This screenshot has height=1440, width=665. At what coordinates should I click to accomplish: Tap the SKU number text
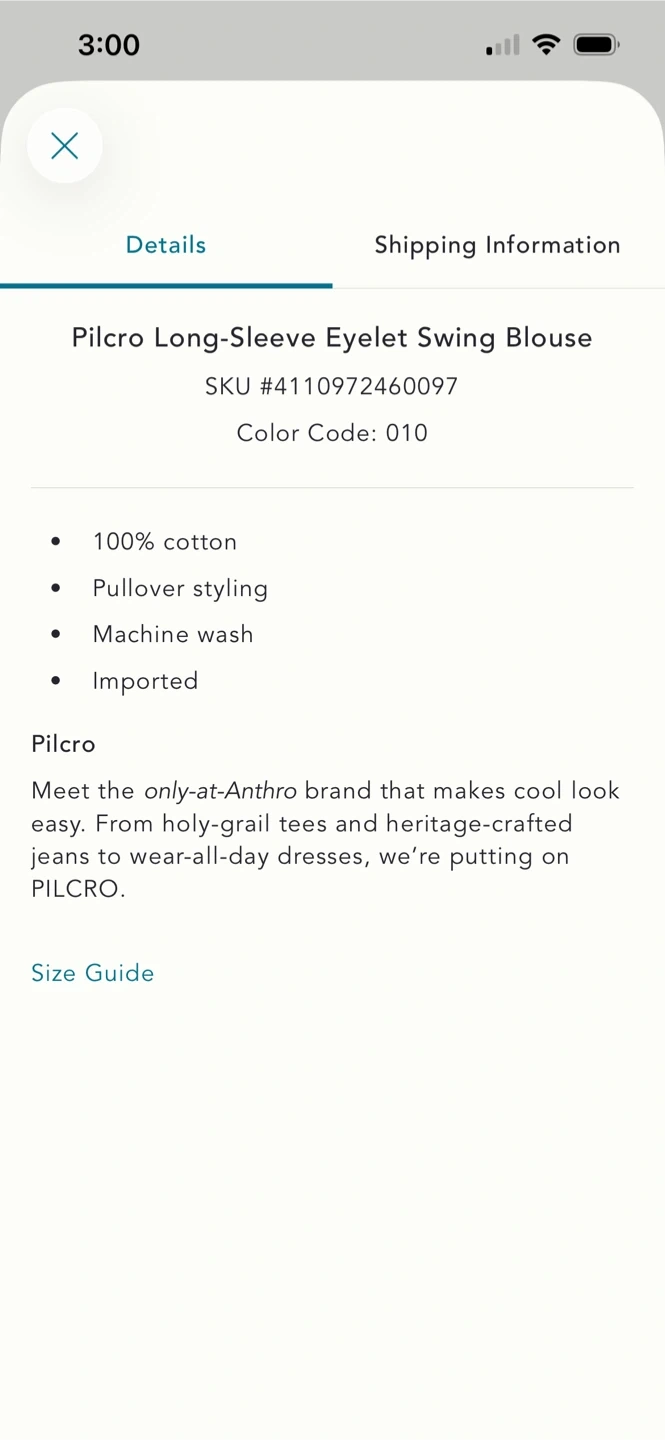click(x=332, y=386)
